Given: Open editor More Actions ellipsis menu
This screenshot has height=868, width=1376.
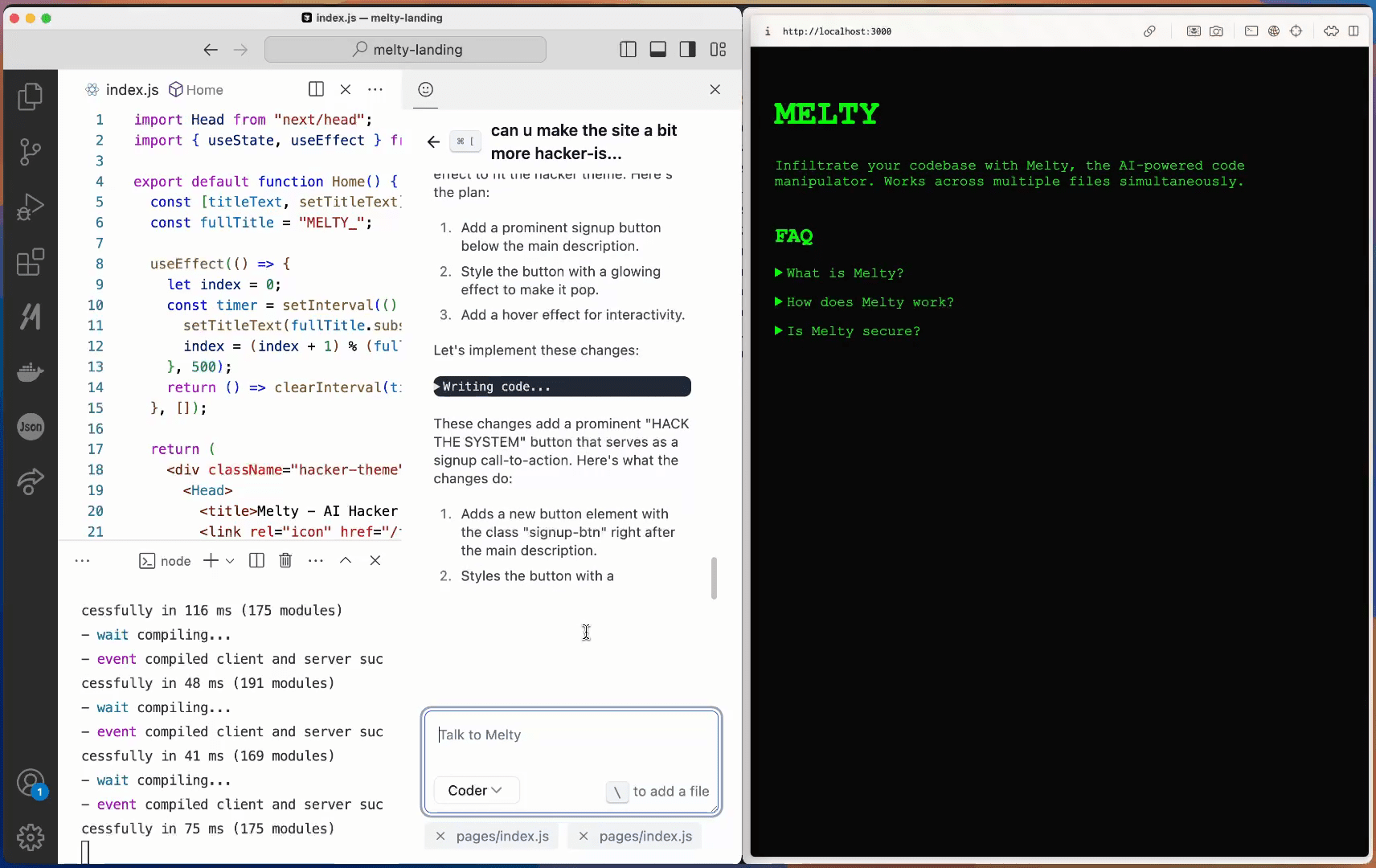Looking at the screenshot, I should [375, 89].
